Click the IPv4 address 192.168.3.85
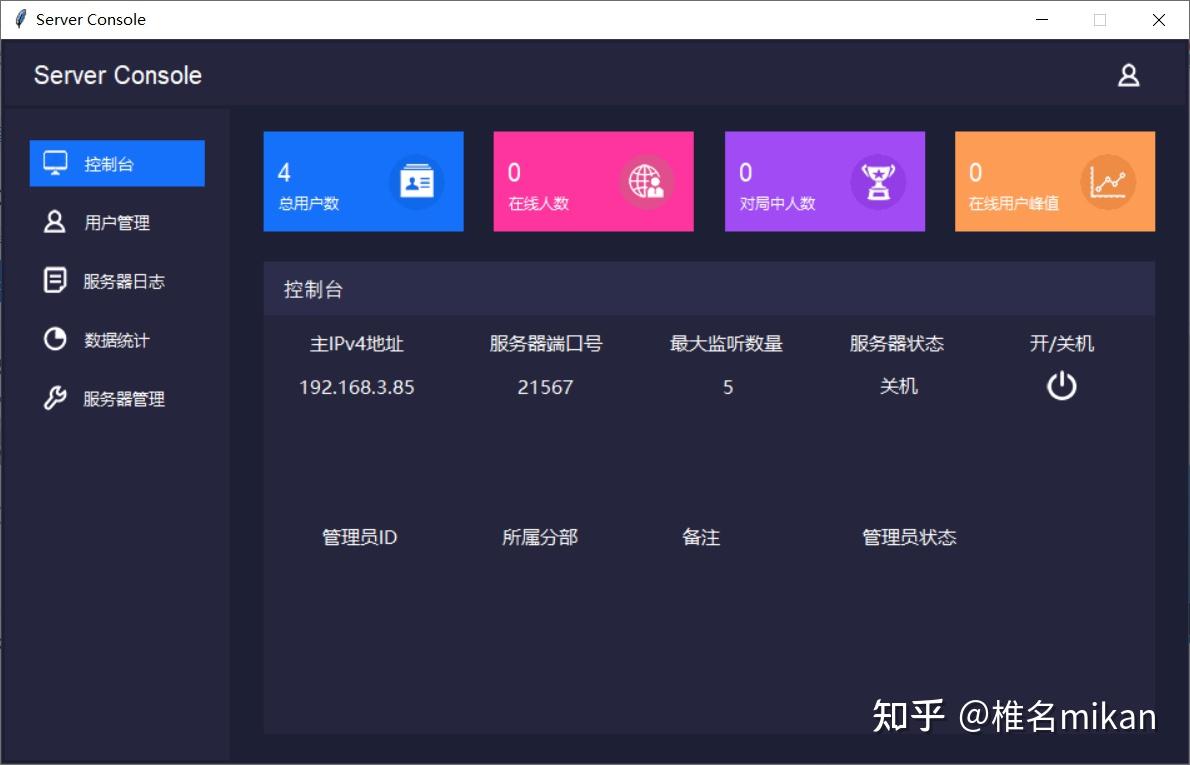Viewport: 1190px width, 765px height. 357,387
